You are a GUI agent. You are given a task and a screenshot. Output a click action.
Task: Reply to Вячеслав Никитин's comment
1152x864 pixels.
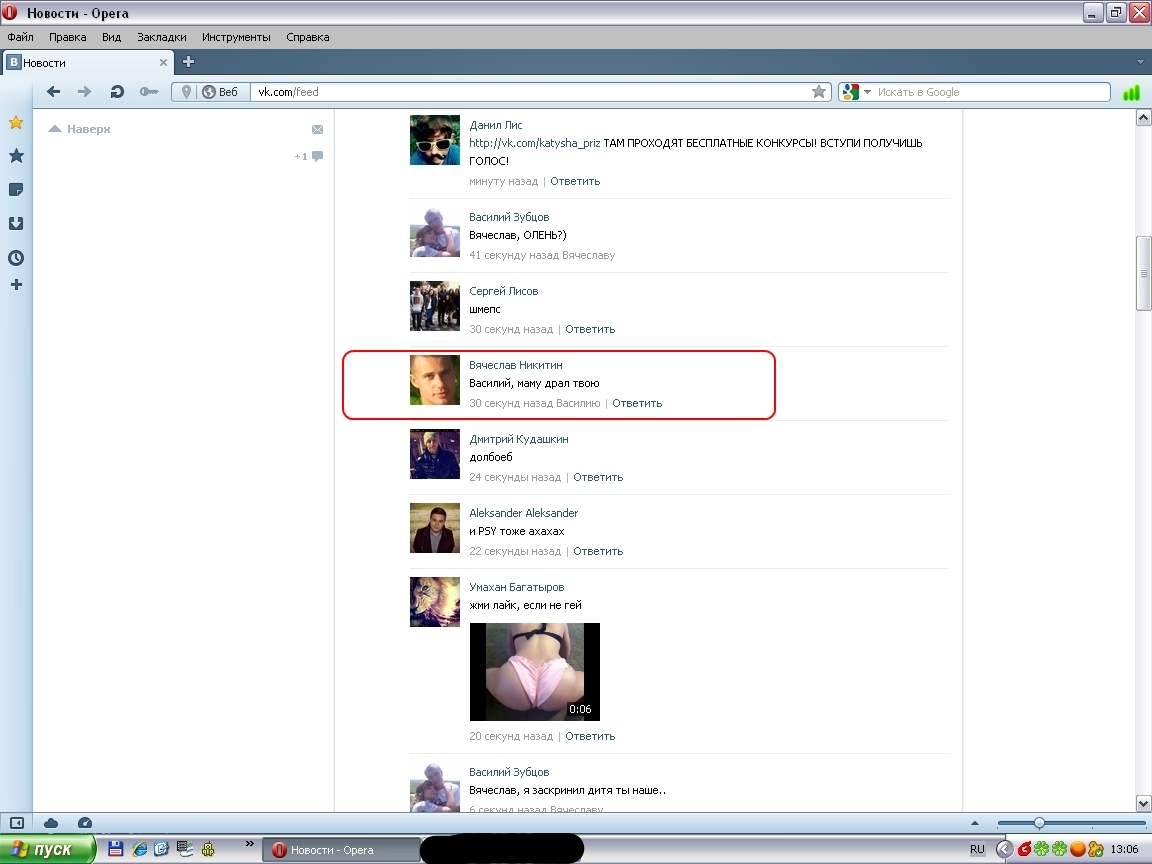pos(637,403)
